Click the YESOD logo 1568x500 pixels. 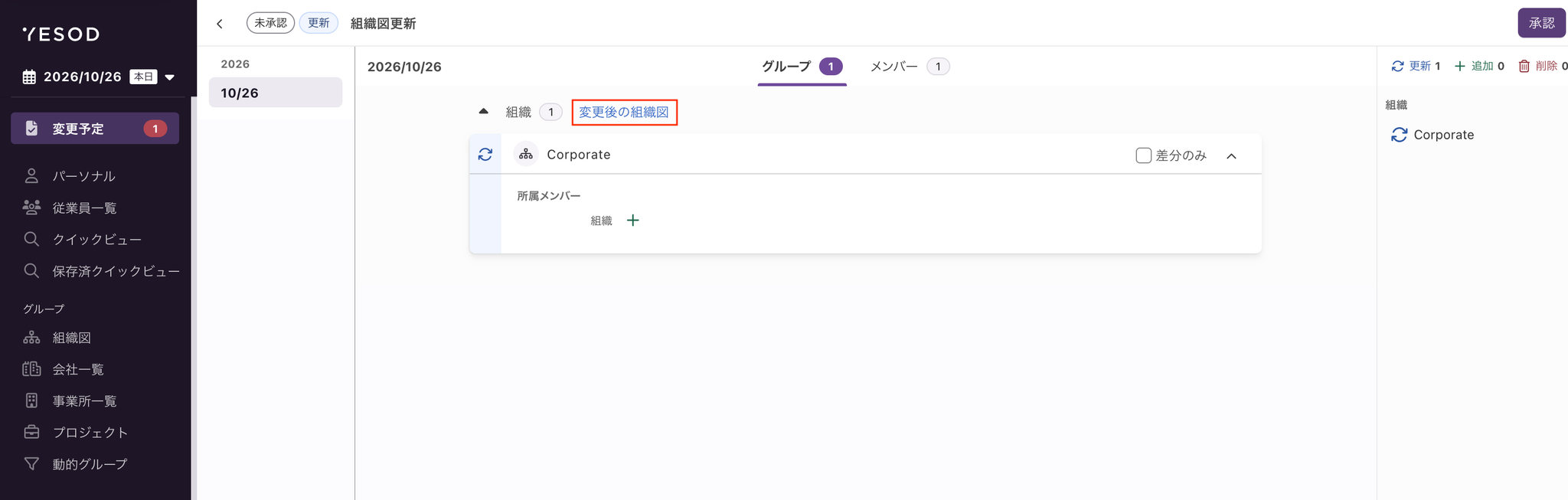tap(61, 34)
